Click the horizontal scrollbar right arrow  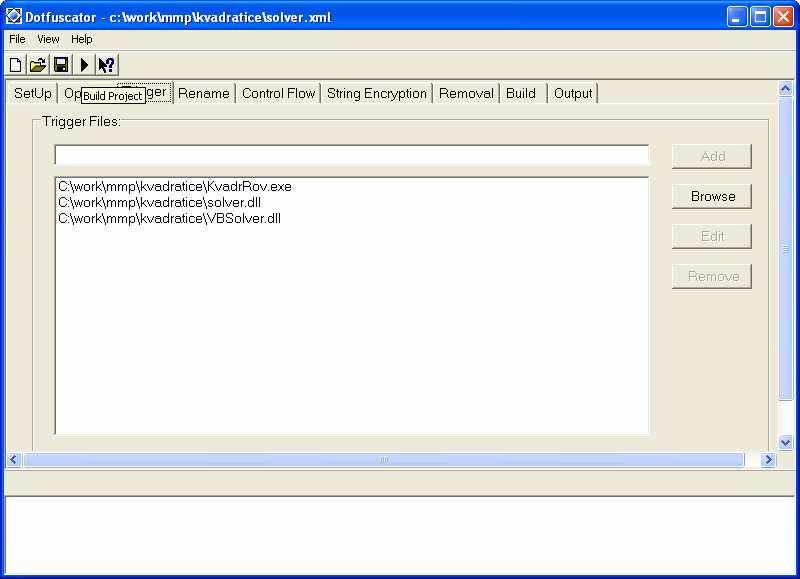[768, 460]
